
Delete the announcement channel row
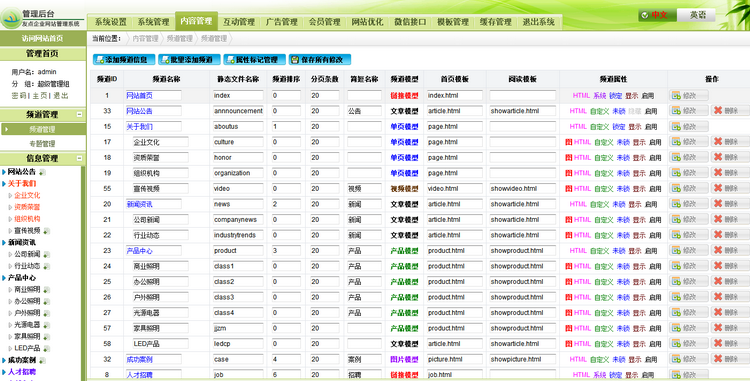pos(729,110)
